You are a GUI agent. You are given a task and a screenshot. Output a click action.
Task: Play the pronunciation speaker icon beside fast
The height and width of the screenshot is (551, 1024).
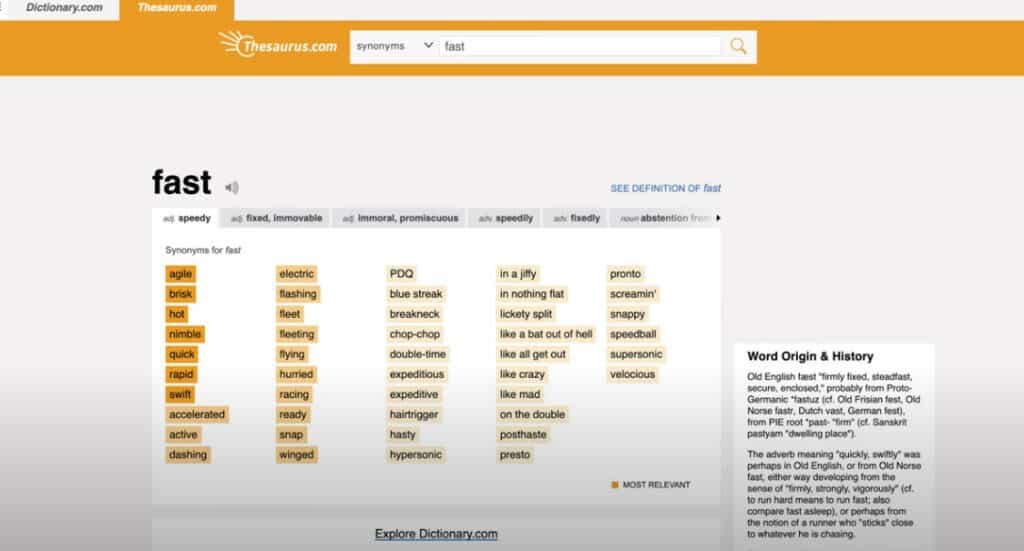coord(232,187)
